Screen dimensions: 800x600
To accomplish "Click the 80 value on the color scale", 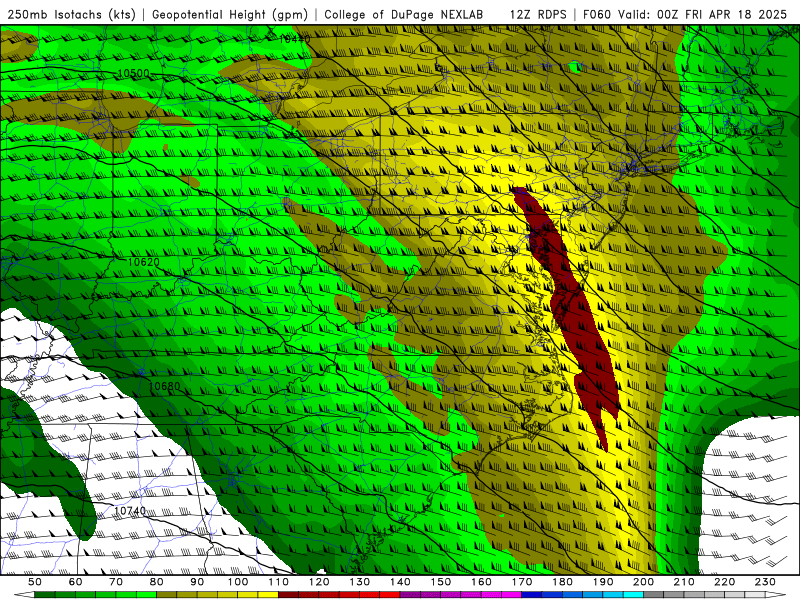I will (x=157, y=582).
